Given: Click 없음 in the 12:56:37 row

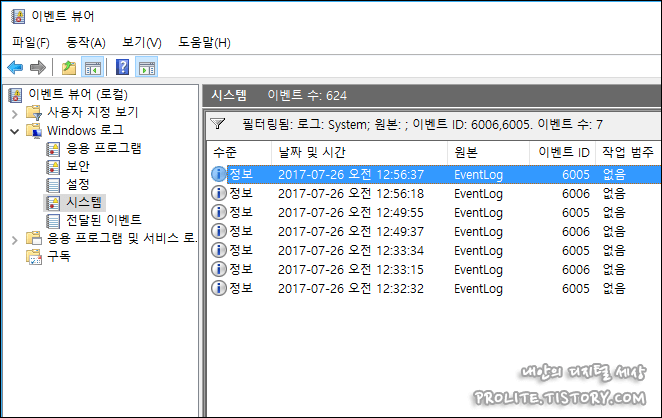Looking at the screenshot, I should (x=614, y=174).
